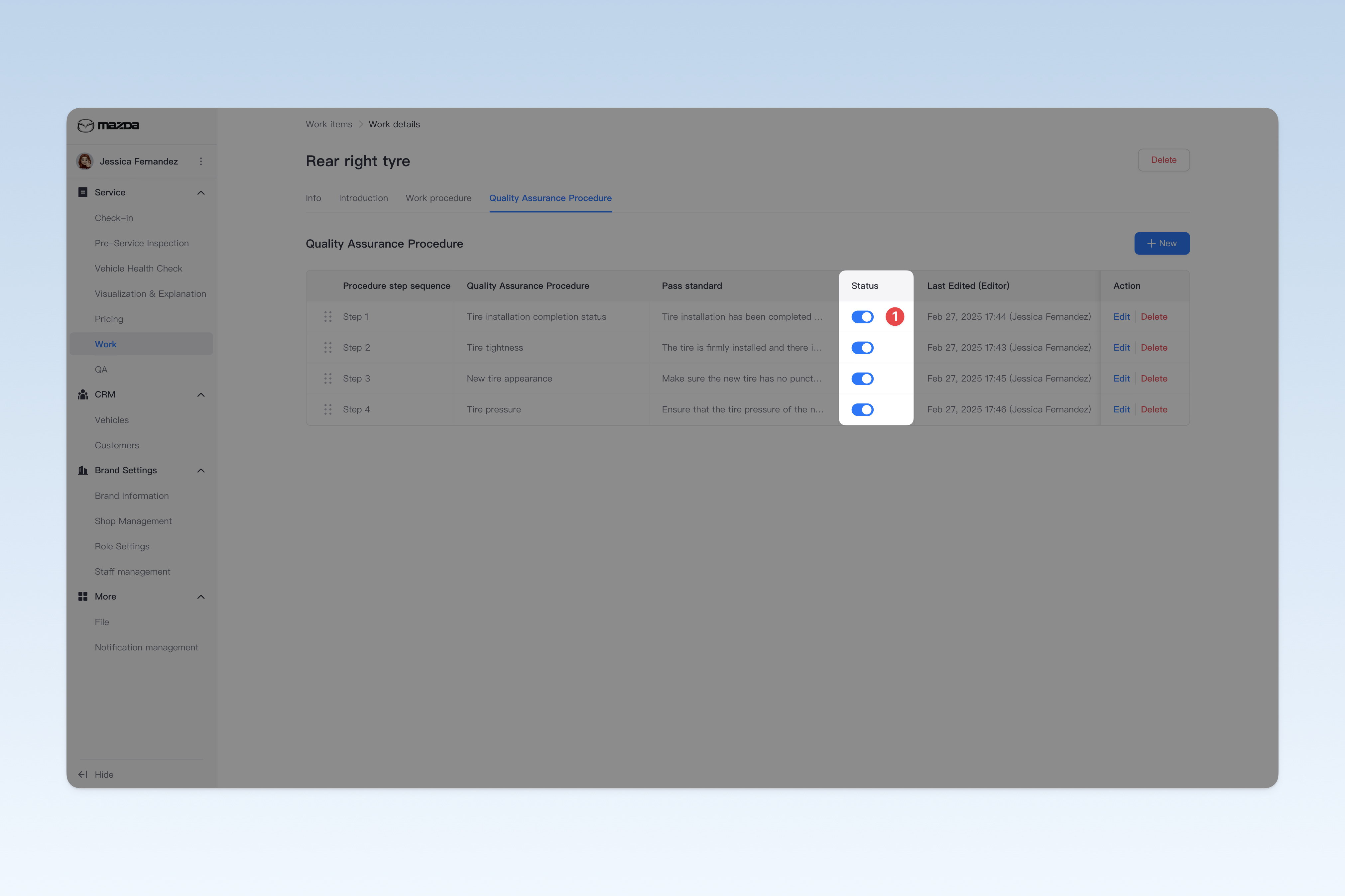
Task: Open Pricing in the sidebar
Action: point(109,319)
